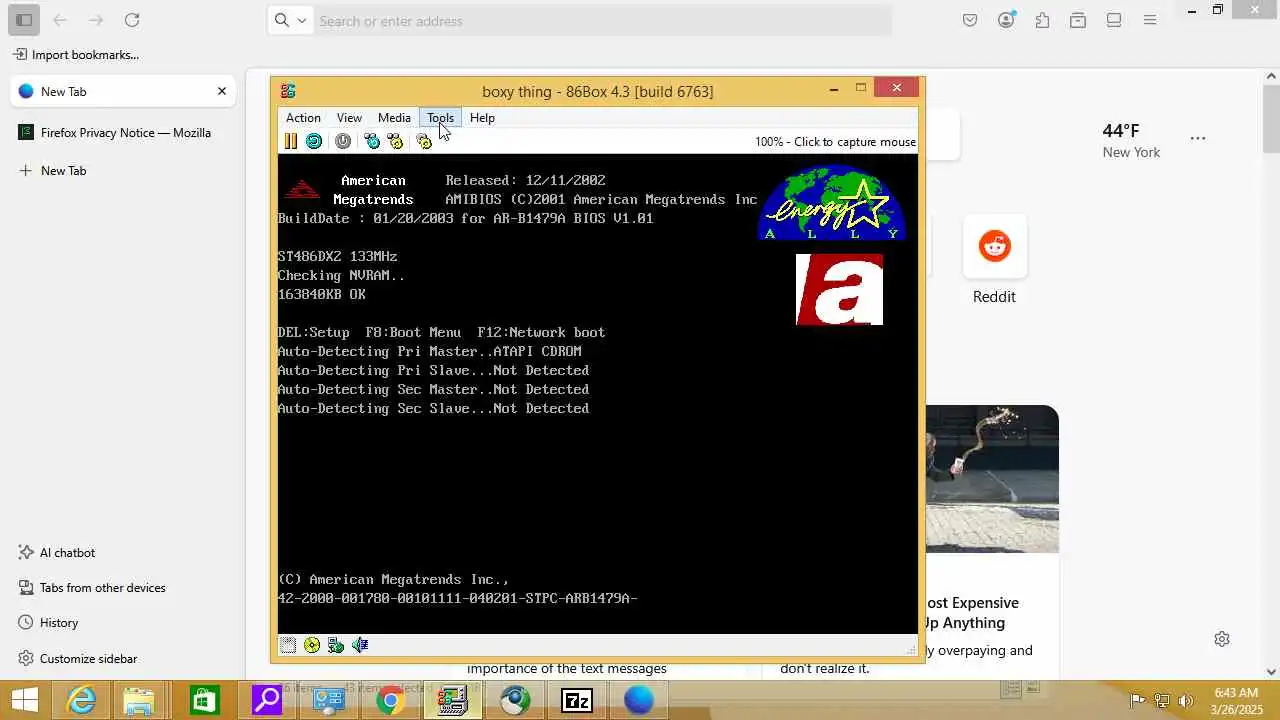Viewport: 1280px width, 720px height.
Task: Open 86Box settings toolbar icon
Action: tap(425, 142)
